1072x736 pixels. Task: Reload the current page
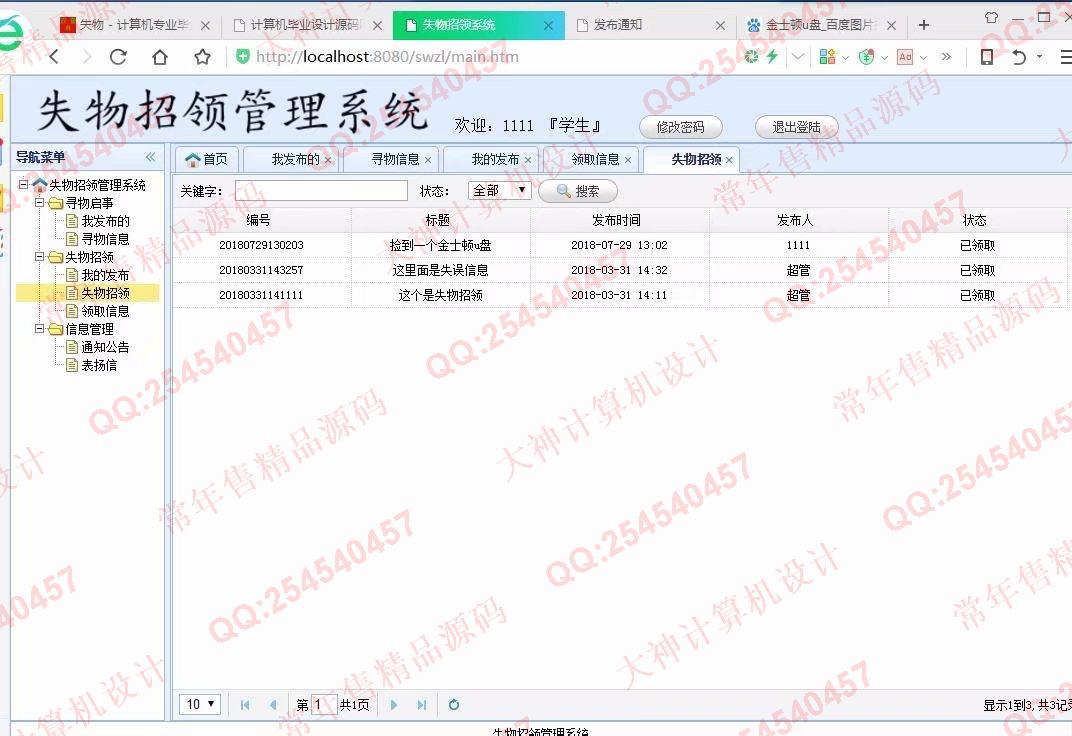[118, 57]
